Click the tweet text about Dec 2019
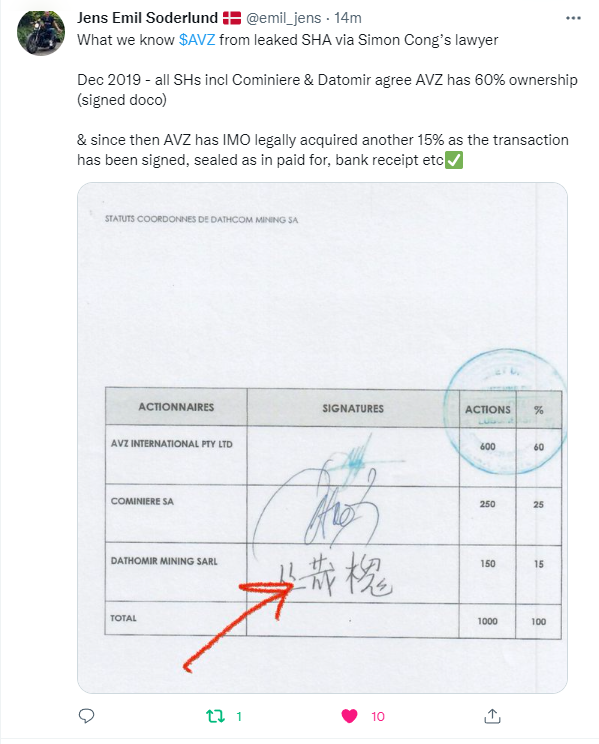The width and height of the screenshot is (599, 744). pos(327,90)
